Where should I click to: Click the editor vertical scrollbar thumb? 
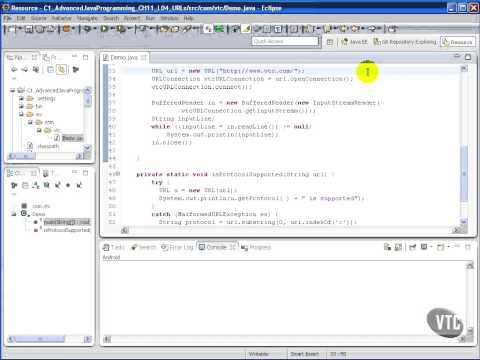pyautogui.click(x=464, y=173)
